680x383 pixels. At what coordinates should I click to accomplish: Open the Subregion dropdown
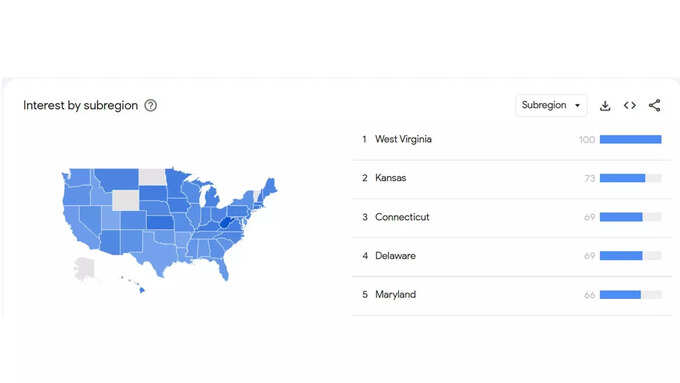(551, 105)
